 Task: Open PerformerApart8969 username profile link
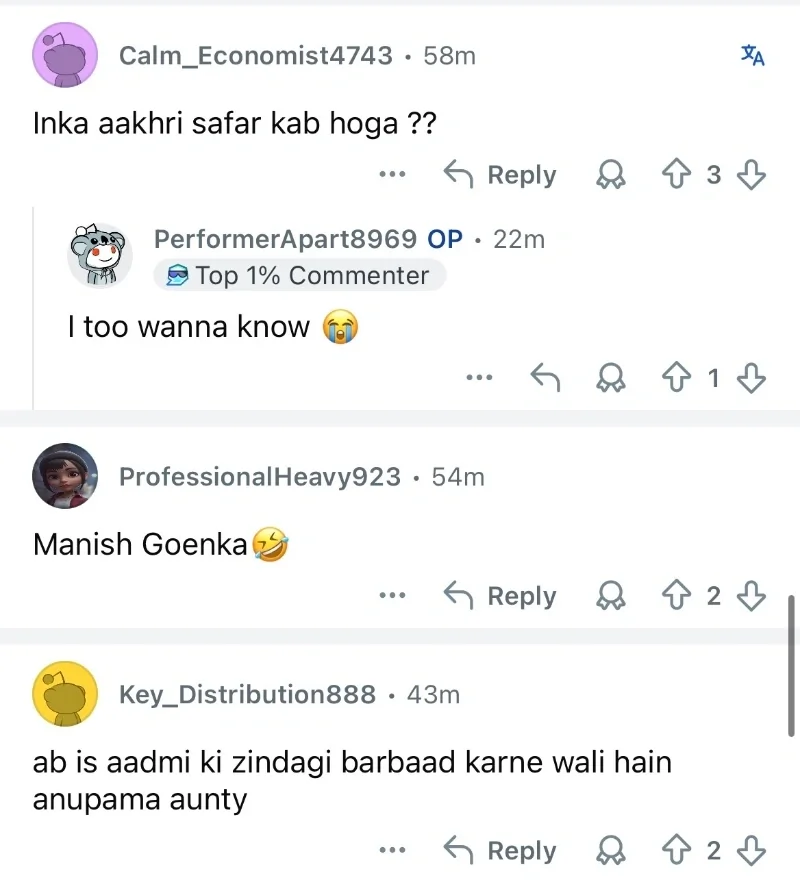(285, 239)
